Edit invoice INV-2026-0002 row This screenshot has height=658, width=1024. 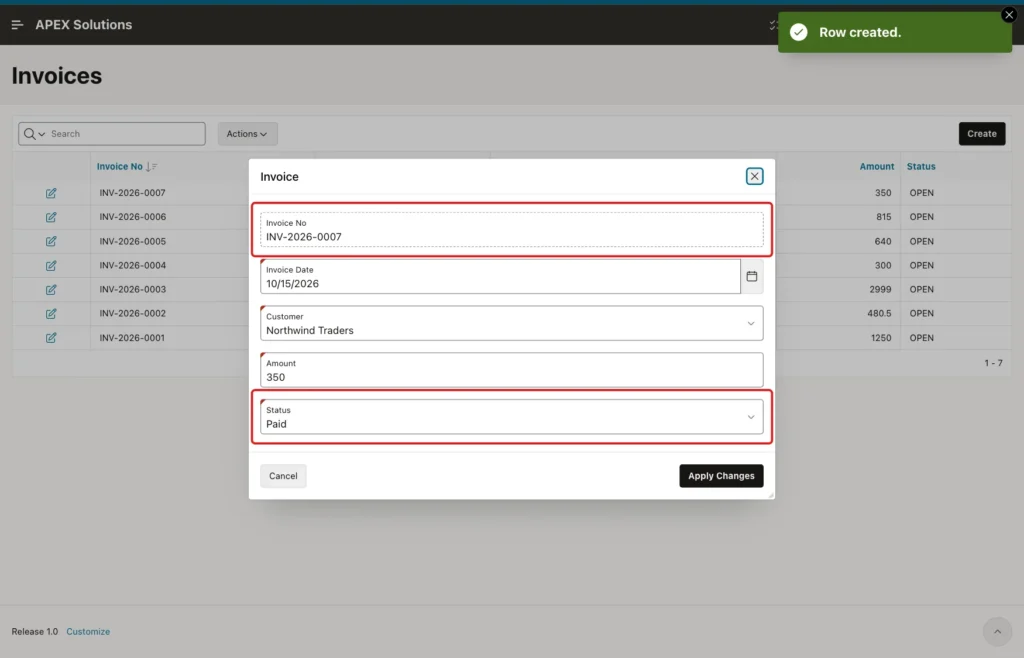[51, 314]
